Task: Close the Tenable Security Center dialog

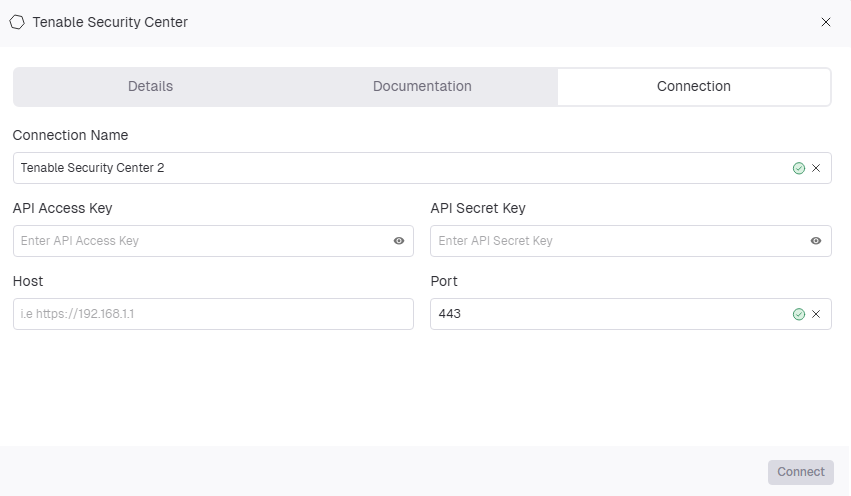Action: point(825,22)
